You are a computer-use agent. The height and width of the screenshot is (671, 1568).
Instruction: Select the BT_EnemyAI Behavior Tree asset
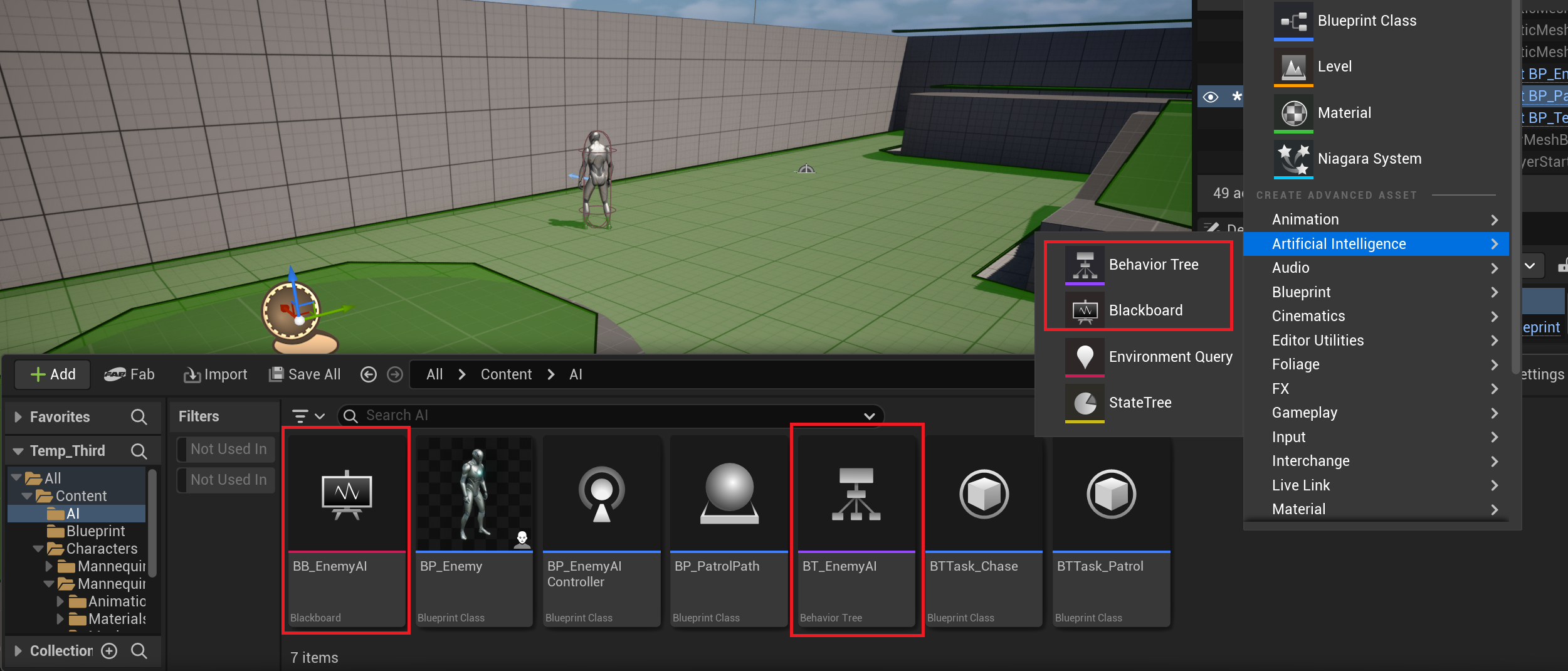point(856,531)
